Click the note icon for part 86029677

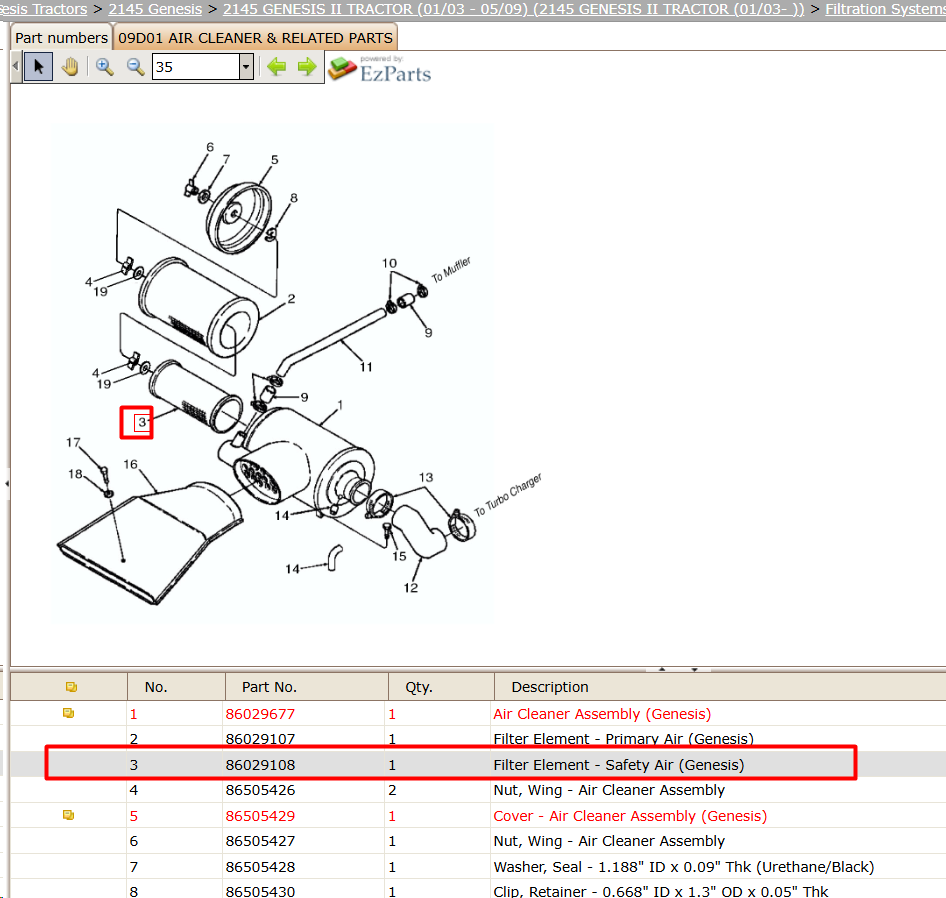(68, 713)
